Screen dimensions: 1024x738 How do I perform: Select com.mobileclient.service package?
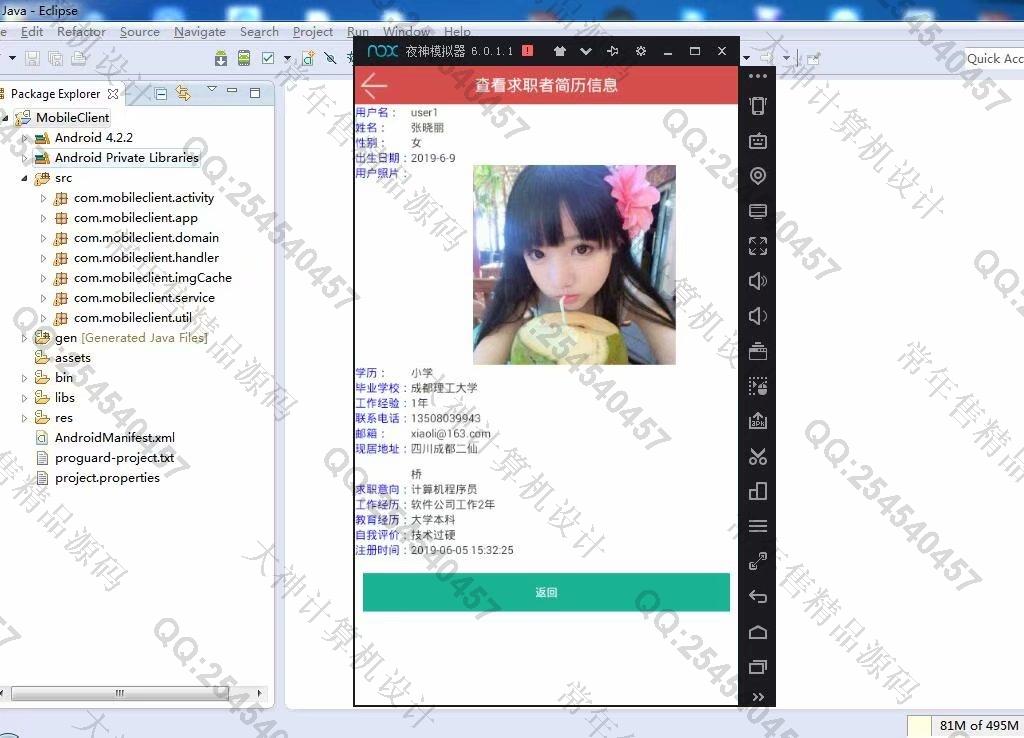coord(144,298)
